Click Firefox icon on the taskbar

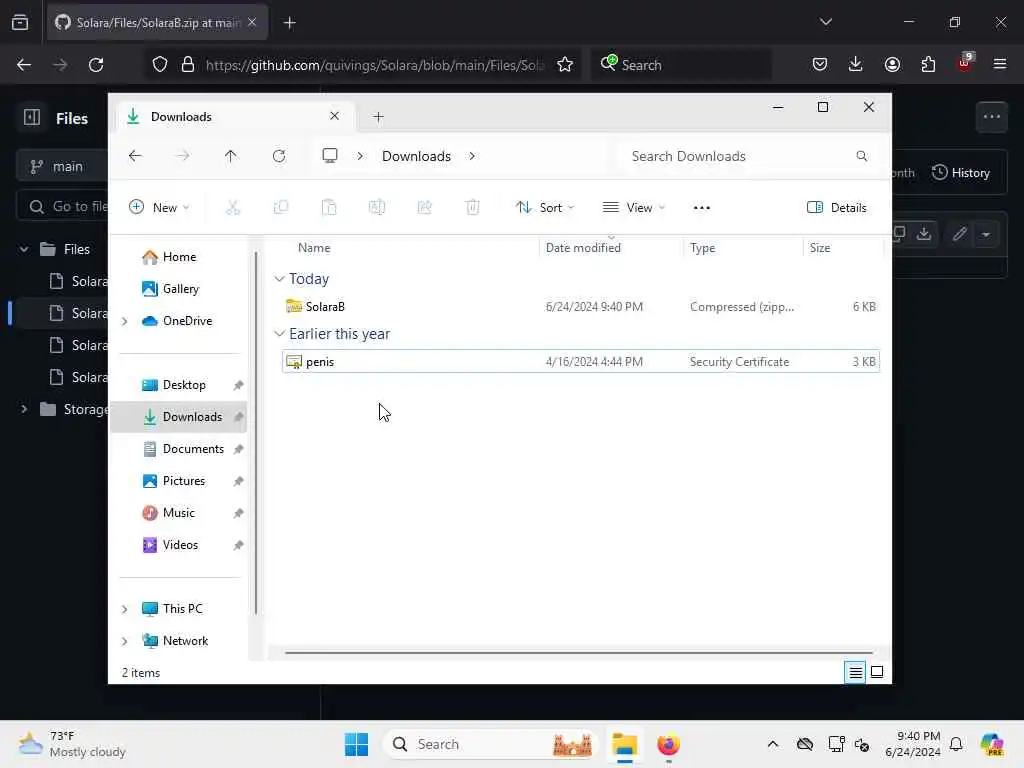tap(668, 744)
